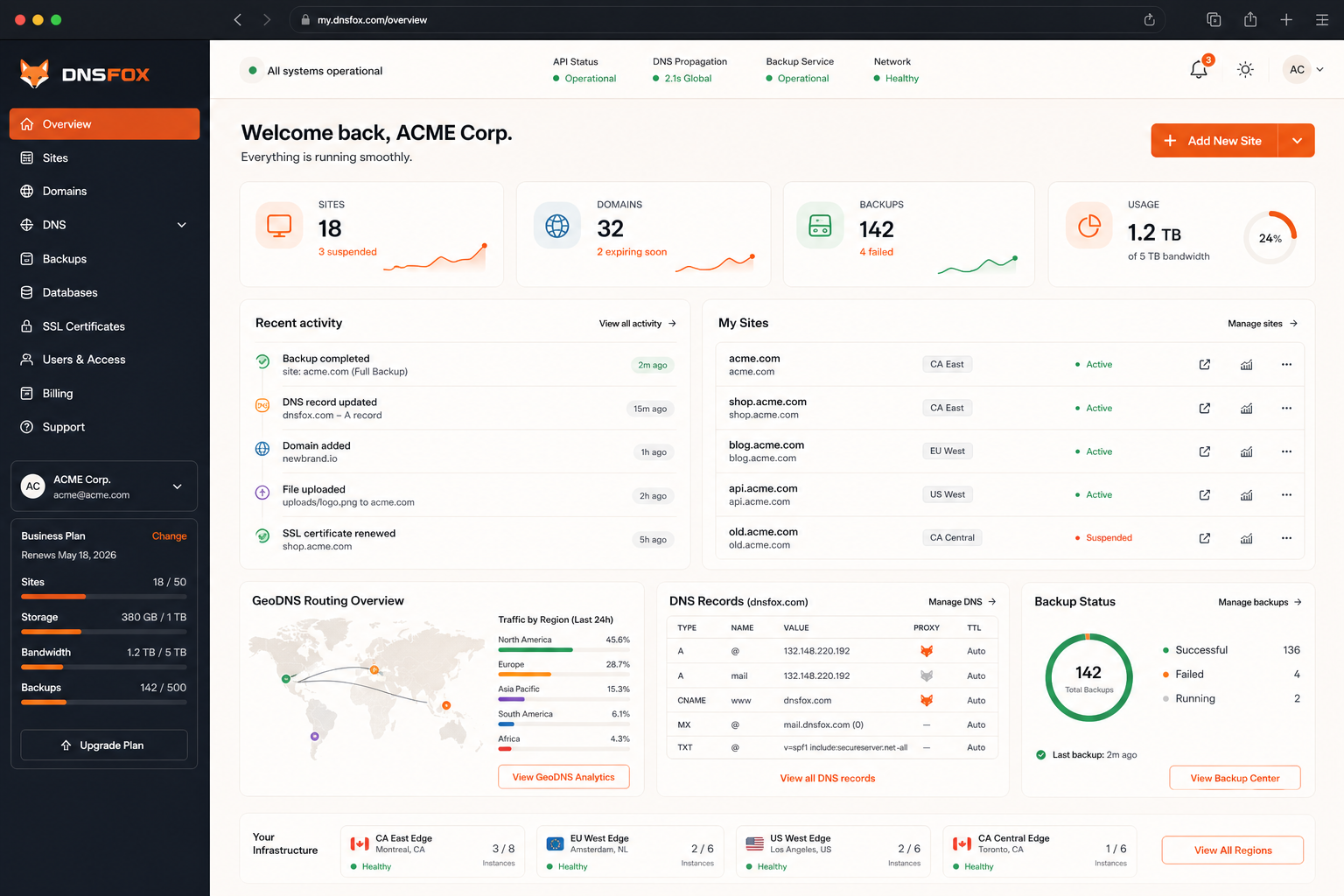The height and width of the screenshot is (896, 1344).
Task: View analytics chart icon for blog.acme.com
Action: pos(1246,451)
